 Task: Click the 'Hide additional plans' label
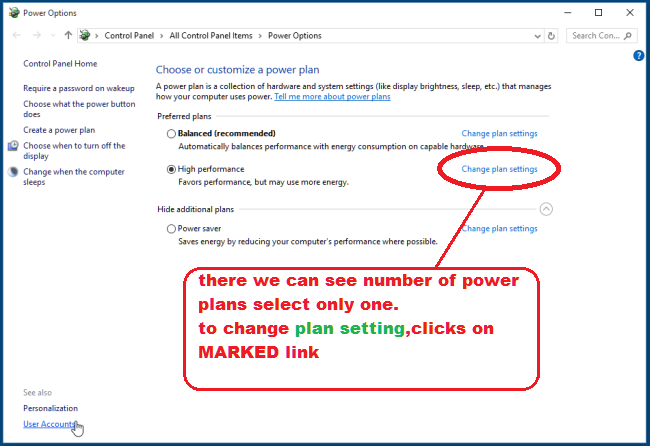pos(196,209)
